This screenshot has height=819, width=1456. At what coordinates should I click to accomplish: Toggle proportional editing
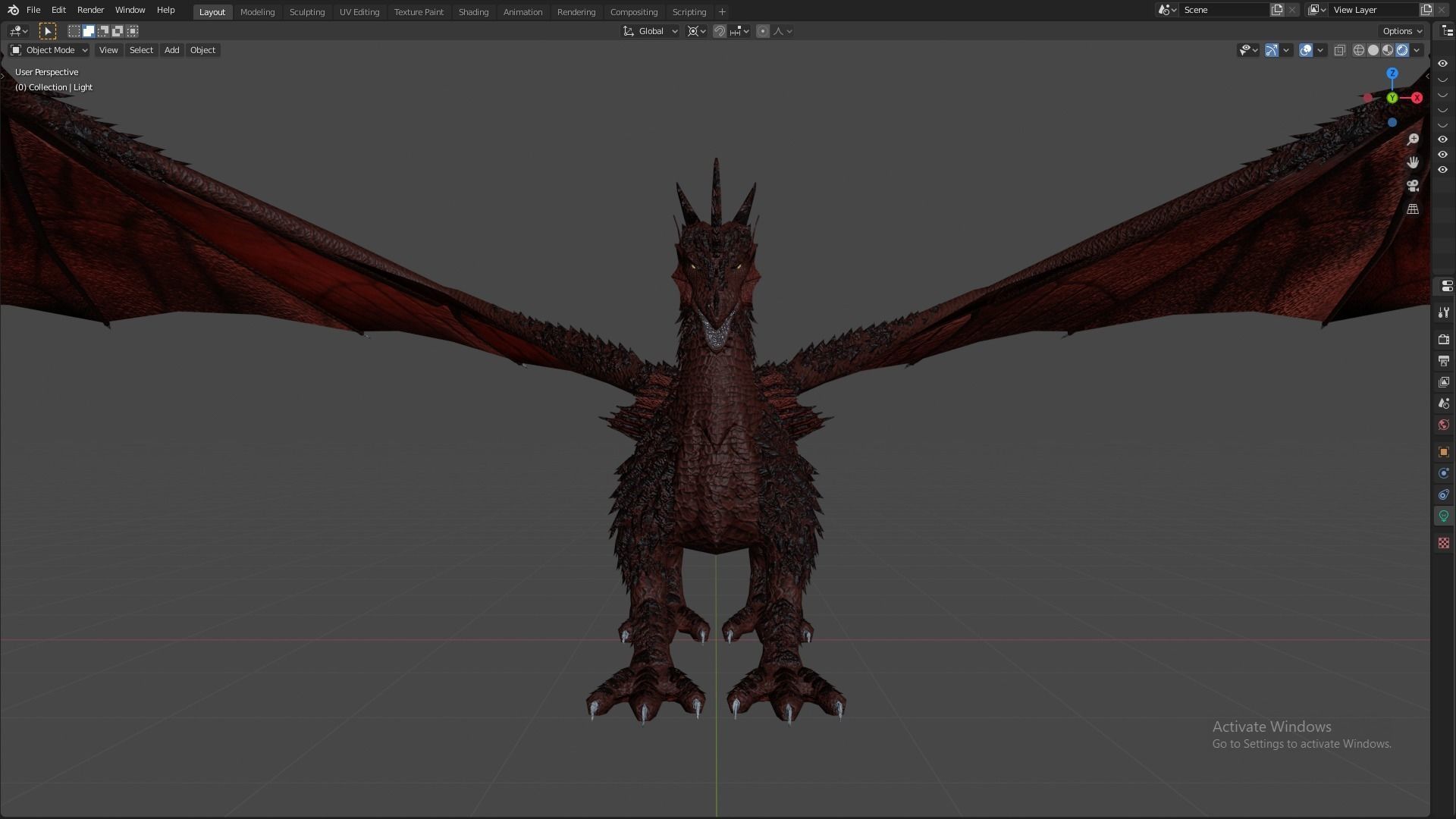click(763, 31)
